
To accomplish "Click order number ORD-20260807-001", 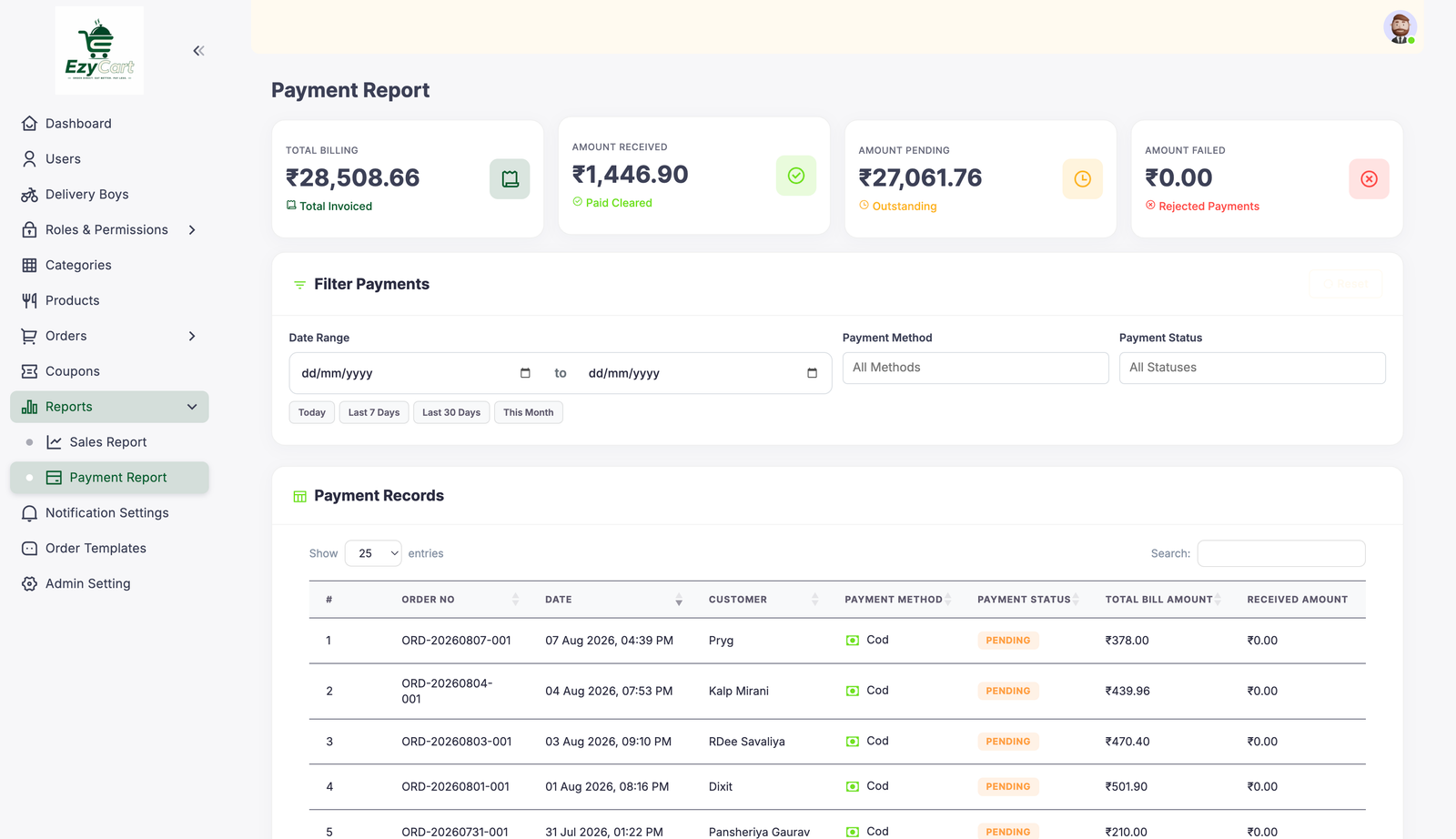I will tap(456, 641).
